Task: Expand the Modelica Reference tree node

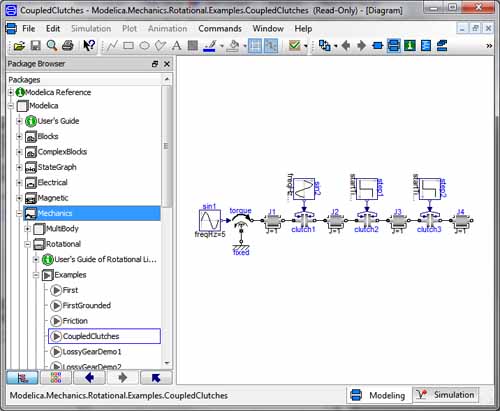Action: coord(11,92)
